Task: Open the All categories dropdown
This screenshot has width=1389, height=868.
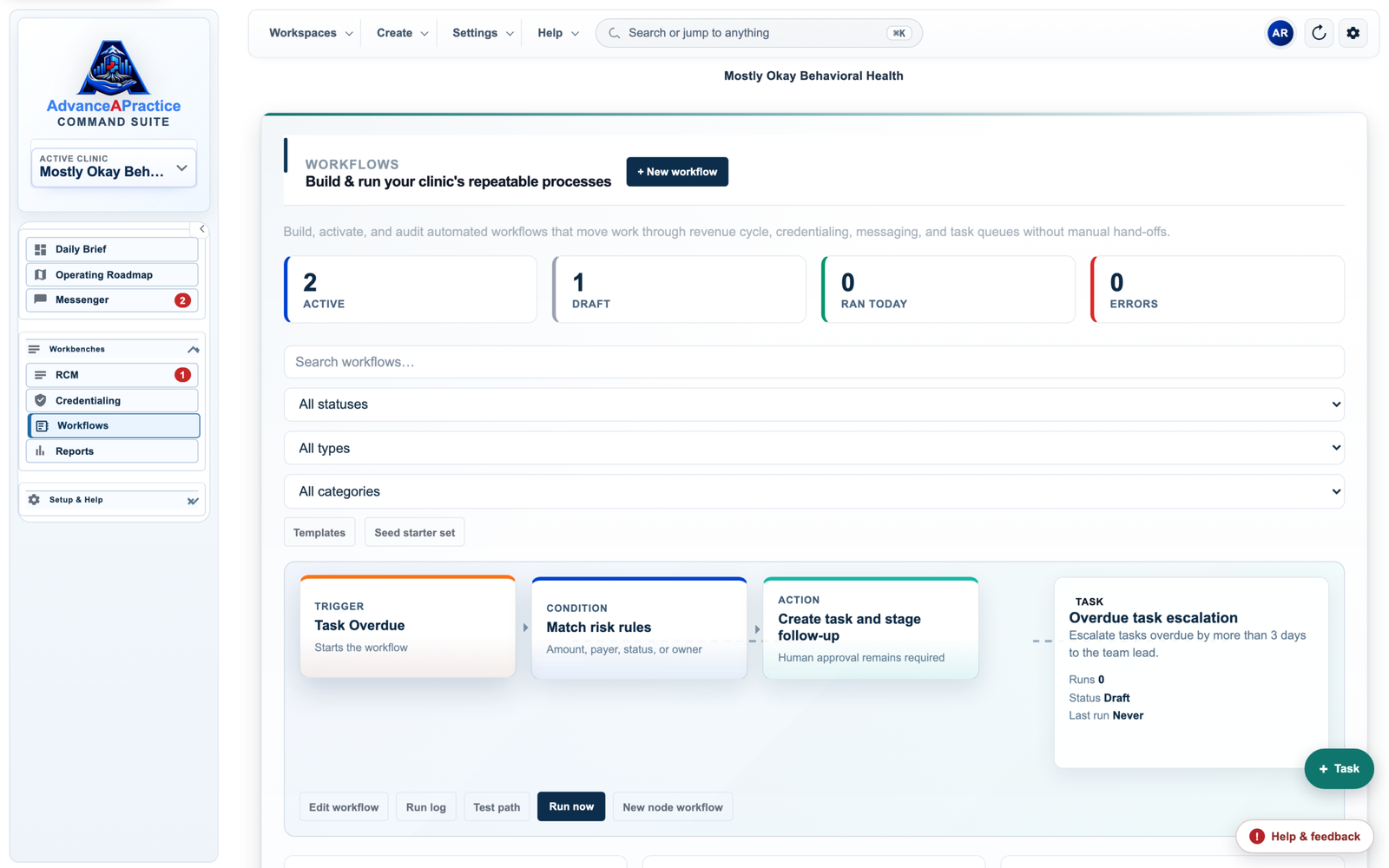Action: [x=813, y=491]
